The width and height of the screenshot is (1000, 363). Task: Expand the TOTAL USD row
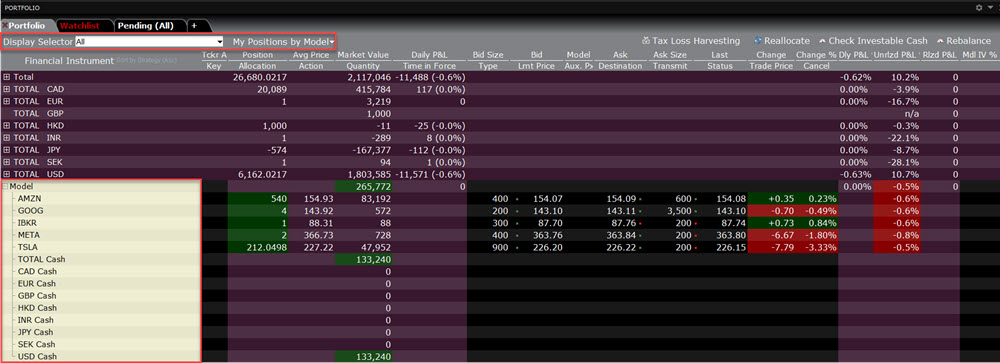[x=7, y=174]
